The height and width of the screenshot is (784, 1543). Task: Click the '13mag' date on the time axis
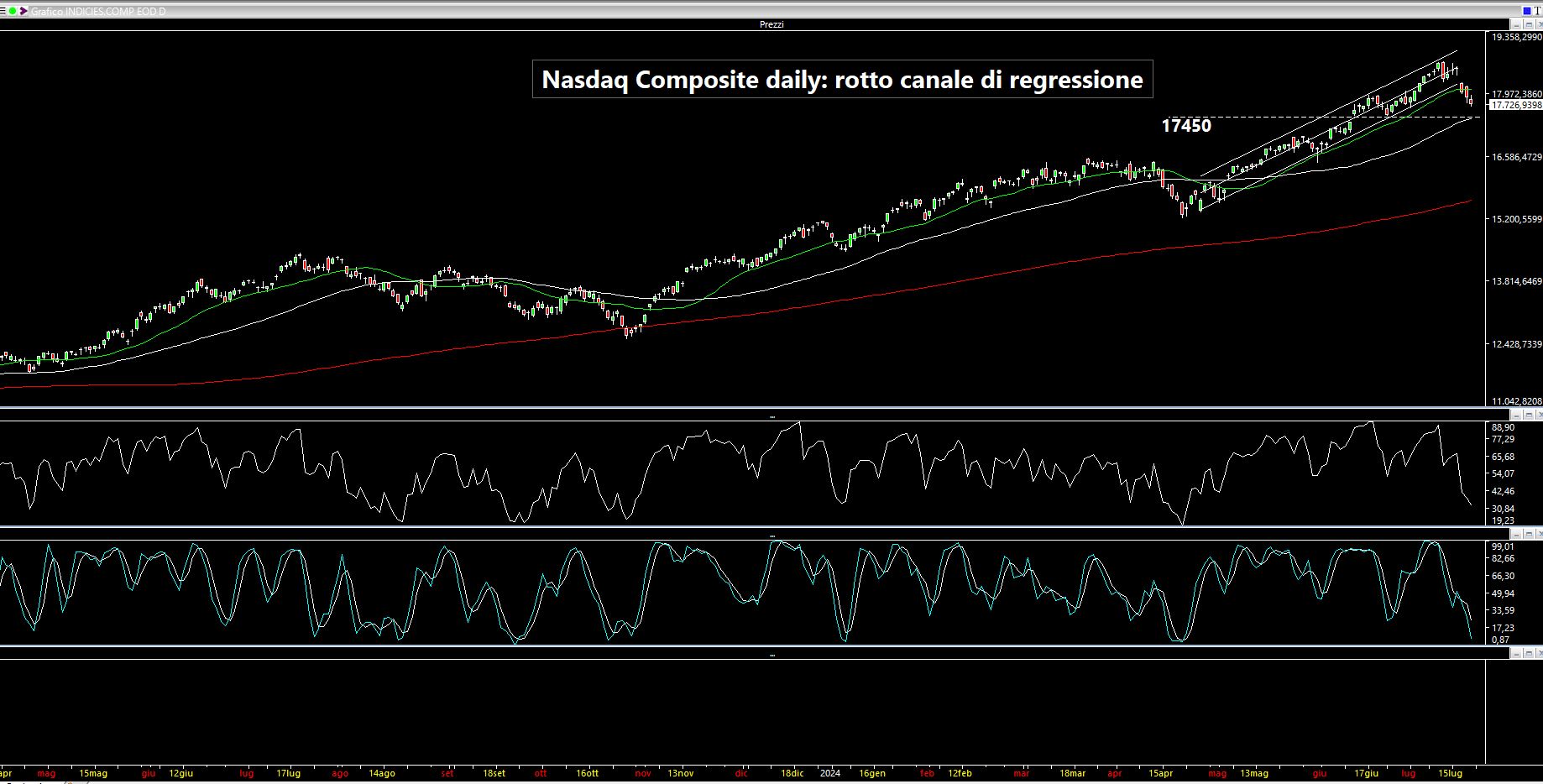[1254, 773]
